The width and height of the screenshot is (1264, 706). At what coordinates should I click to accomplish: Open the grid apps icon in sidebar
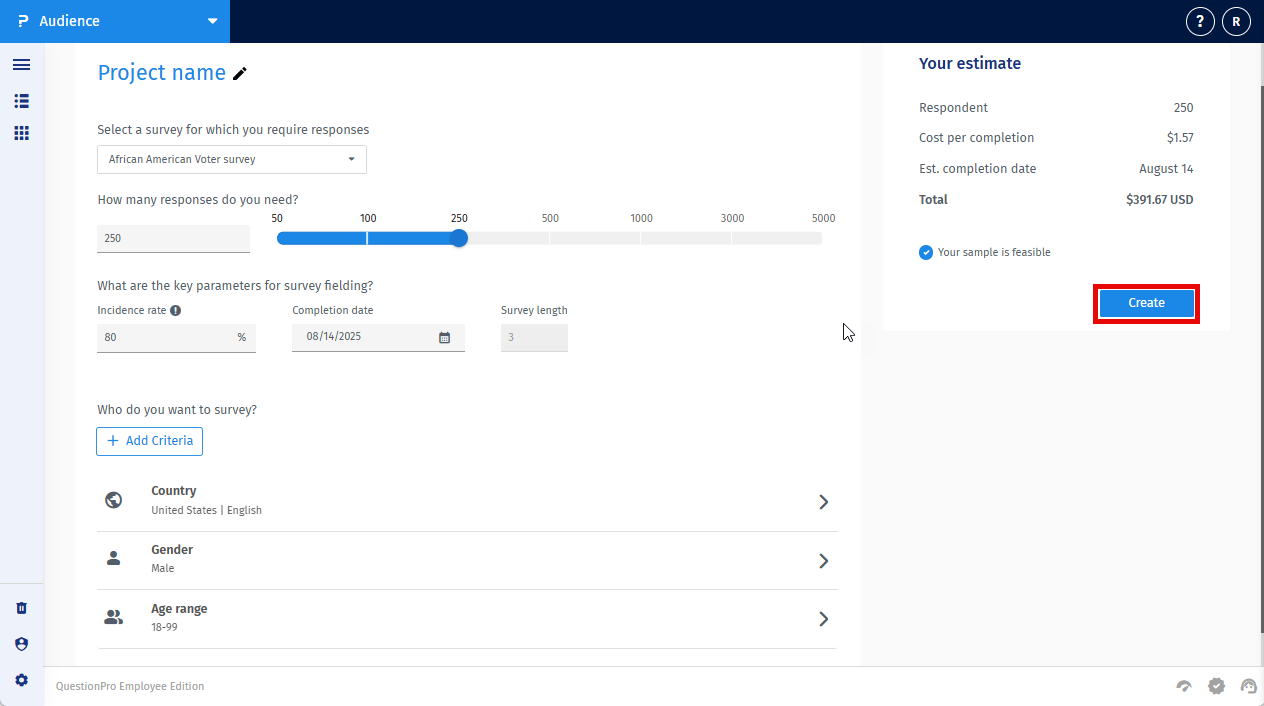coord(21,133)
